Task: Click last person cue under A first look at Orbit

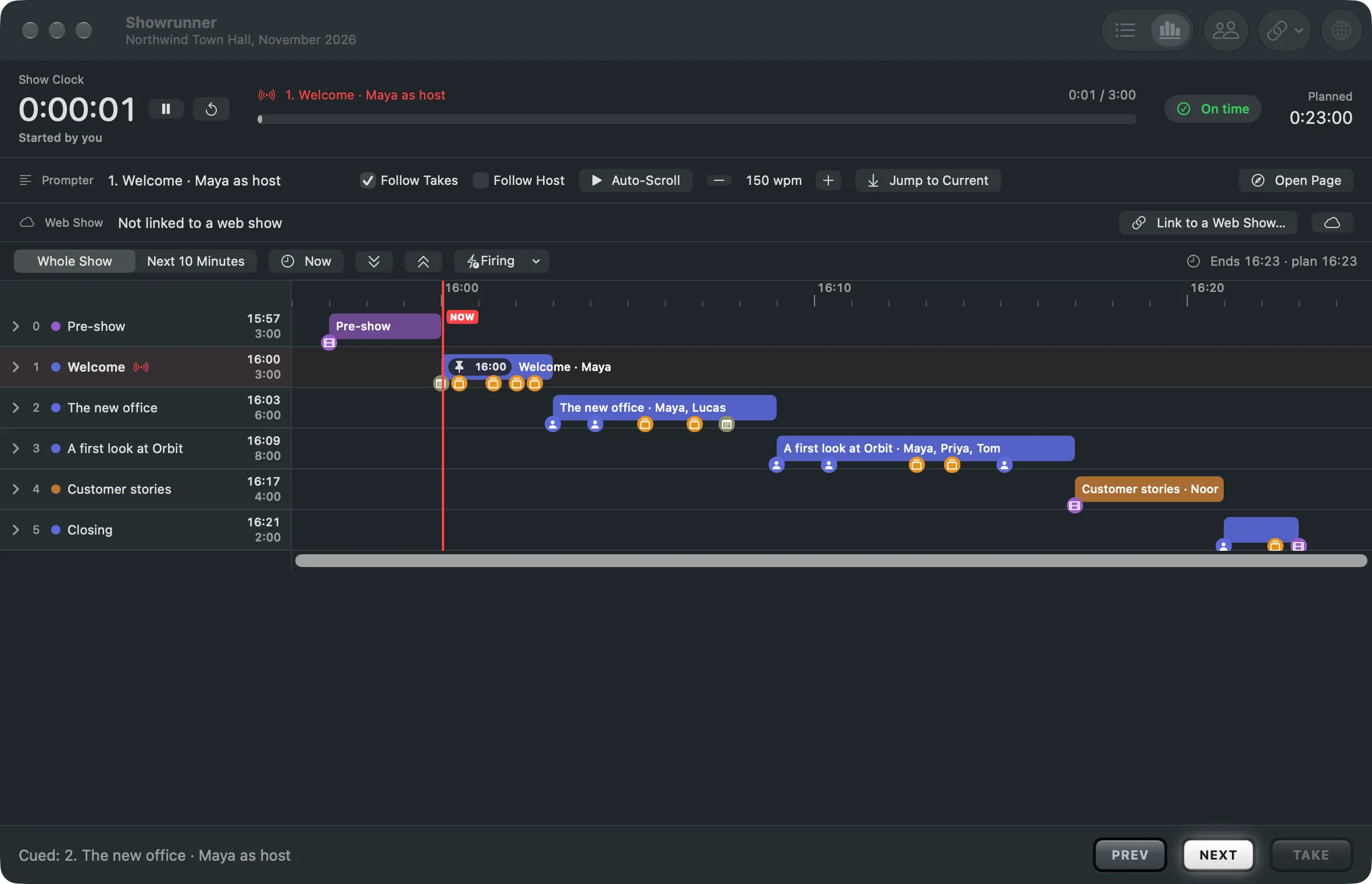Action: point(1004,465)
